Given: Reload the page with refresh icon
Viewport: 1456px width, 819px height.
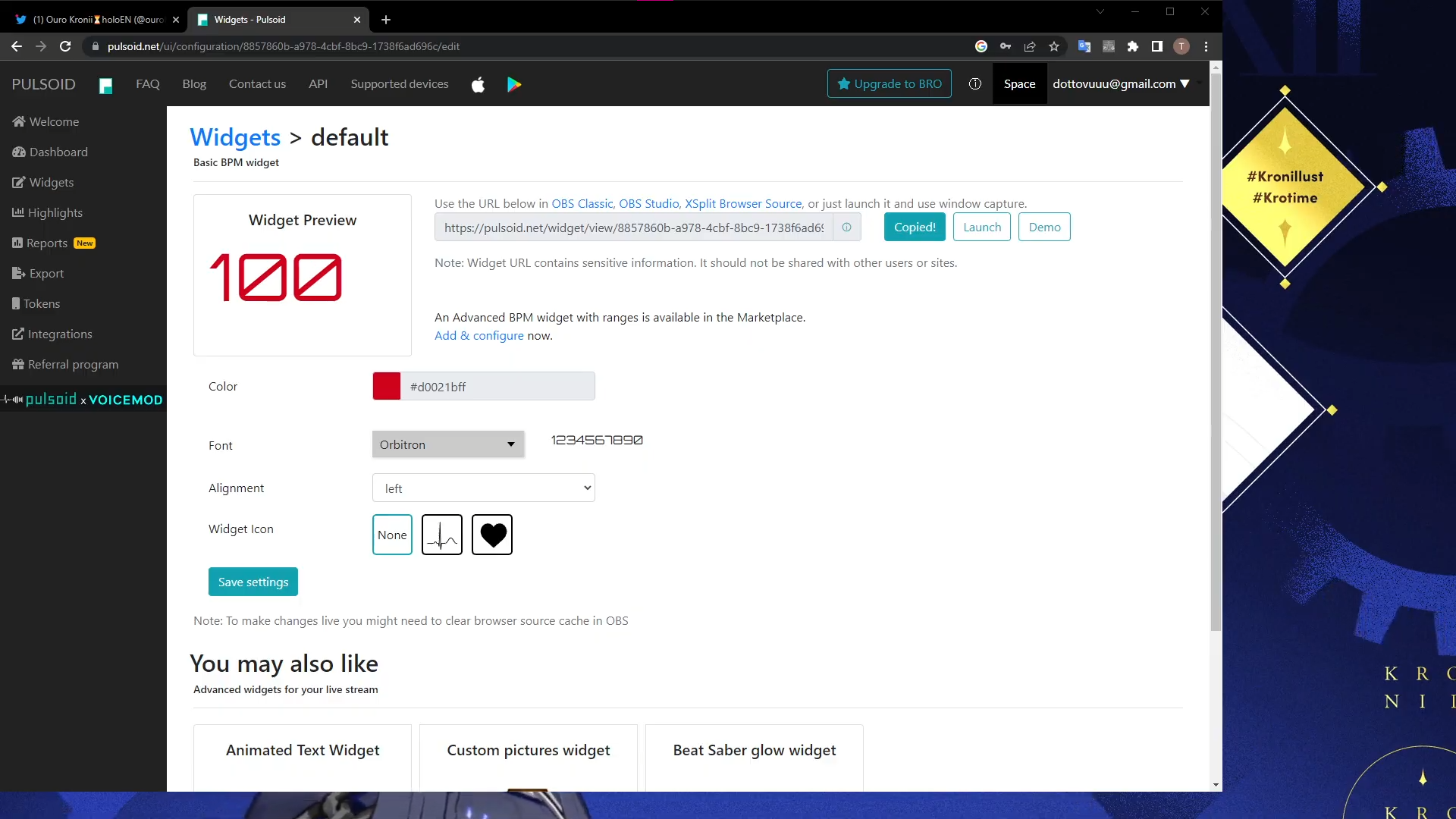Looking at the screenshot, I should pos(65,46).
